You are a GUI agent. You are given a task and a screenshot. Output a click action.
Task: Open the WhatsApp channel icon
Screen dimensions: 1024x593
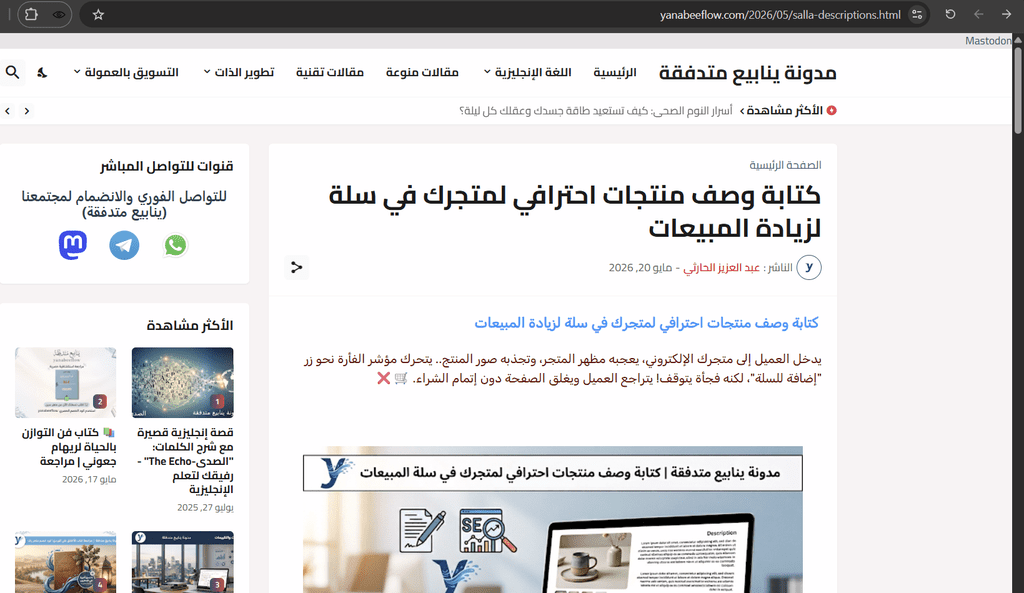(175, 246)
